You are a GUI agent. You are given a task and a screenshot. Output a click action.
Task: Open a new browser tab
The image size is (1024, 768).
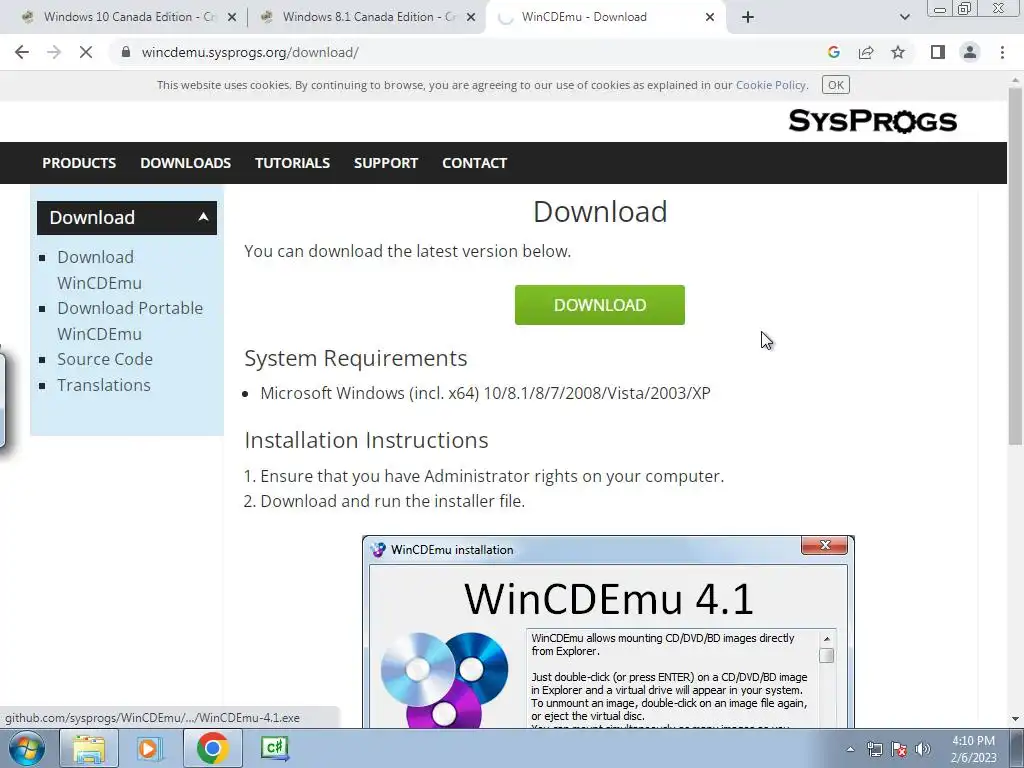click(748, 17)
